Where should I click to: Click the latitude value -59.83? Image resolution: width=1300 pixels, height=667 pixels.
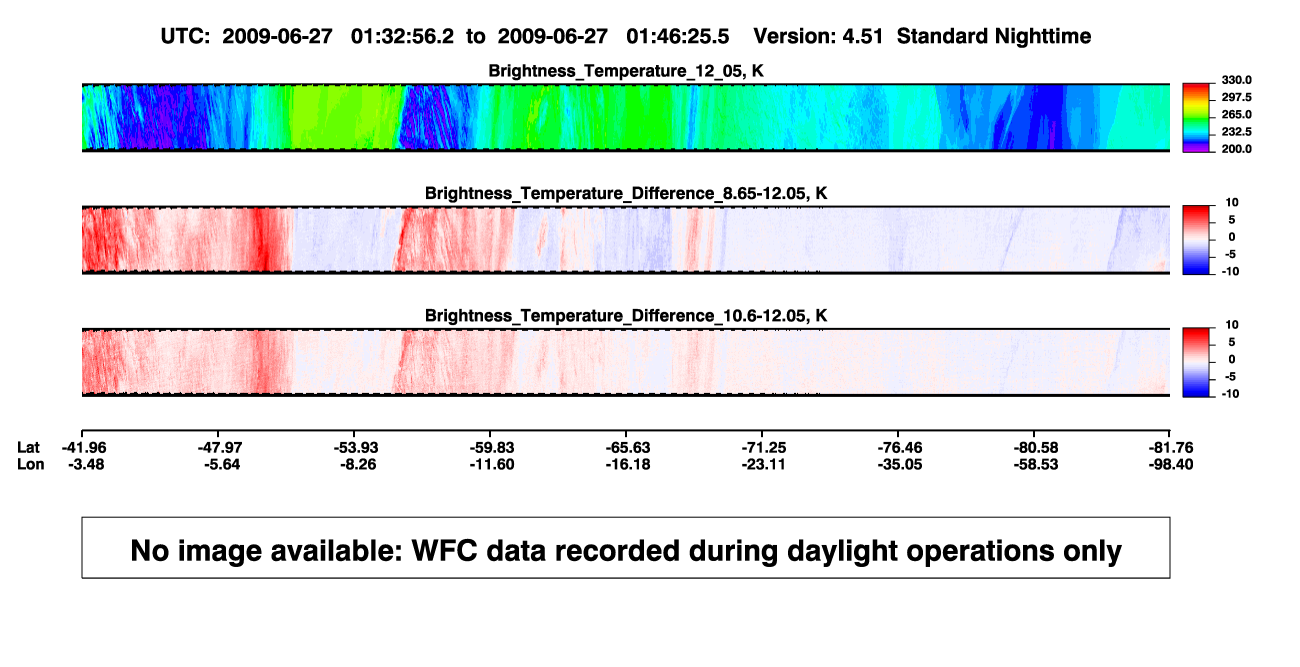point(493,447)
